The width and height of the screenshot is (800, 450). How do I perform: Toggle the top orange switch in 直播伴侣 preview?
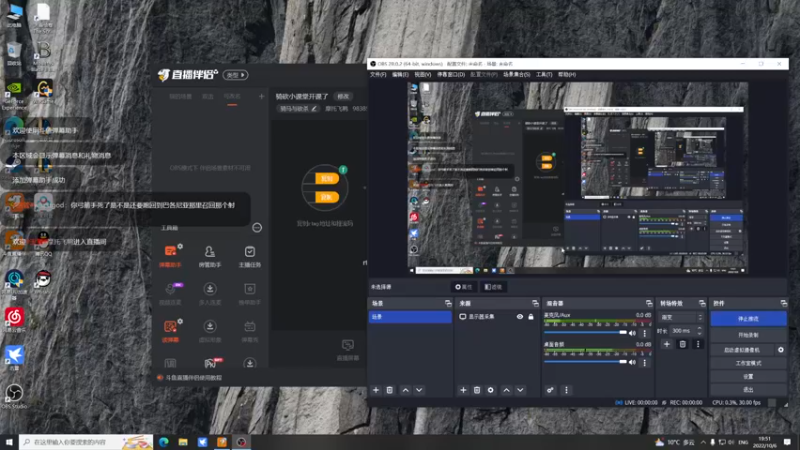[x=327, y=179]
